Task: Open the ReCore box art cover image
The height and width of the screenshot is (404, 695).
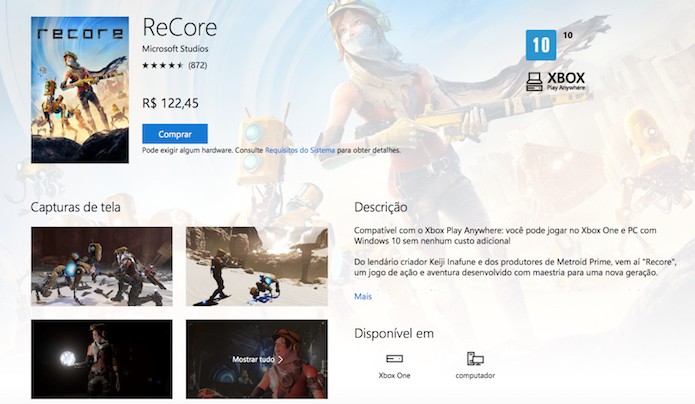Action: pyautogui.click(x=80, y=90)
